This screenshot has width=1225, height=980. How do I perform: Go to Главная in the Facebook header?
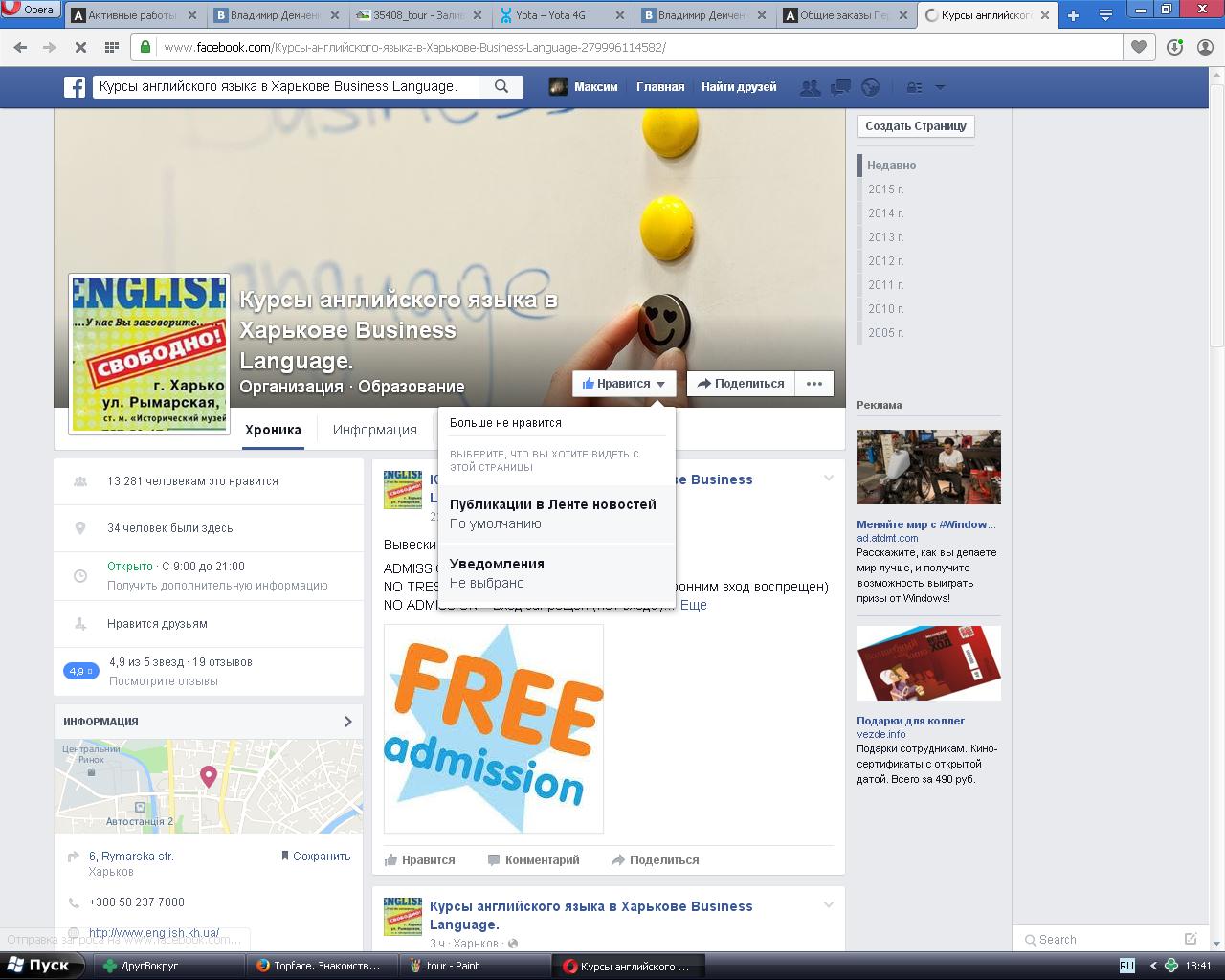click(660, 87)
